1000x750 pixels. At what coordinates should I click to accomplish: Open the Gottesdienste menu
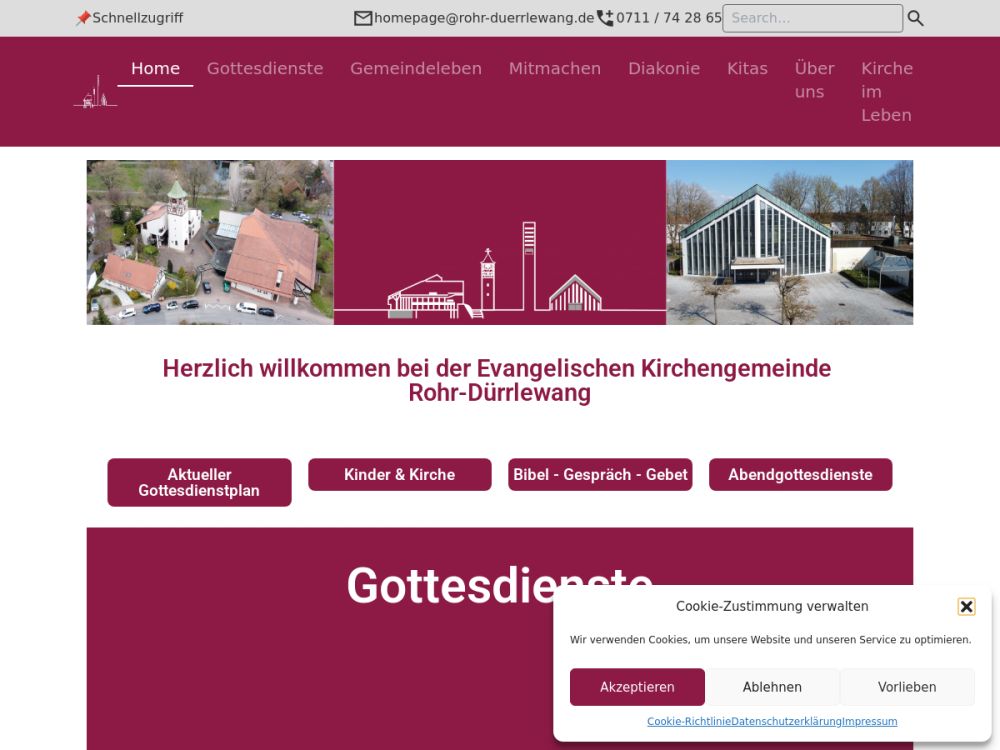tap(265, 69)
